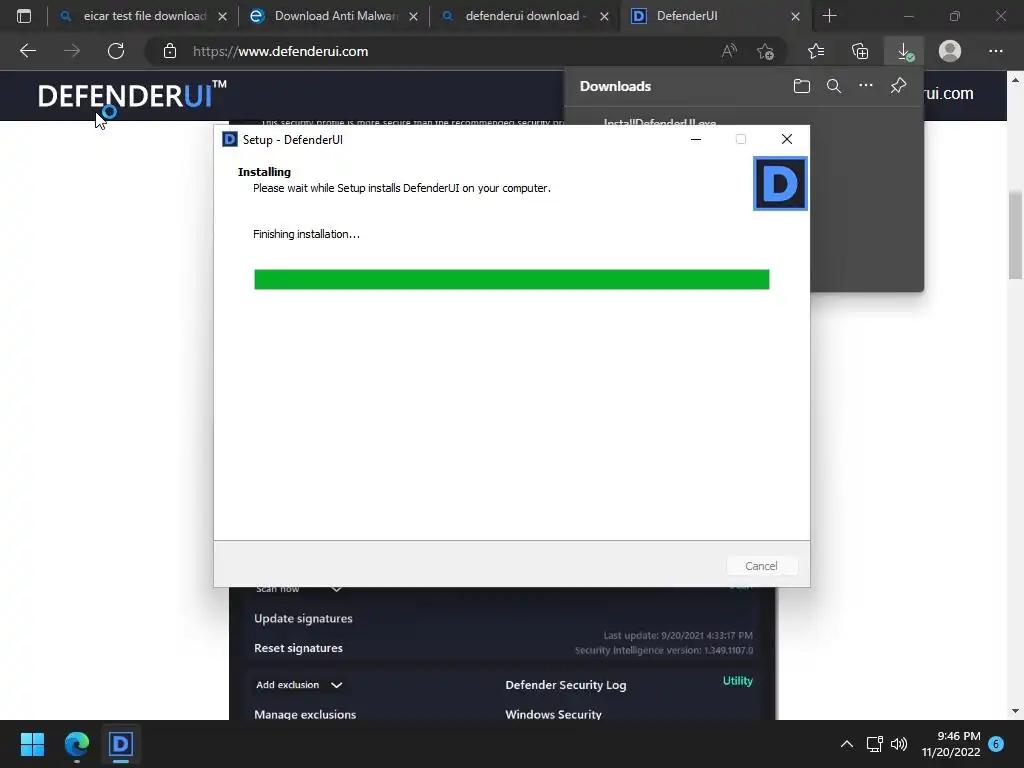This screenshot has width=1024, height=768.
Task: Click Windows Security on the webpage
Action: click(x=553, y=714)
